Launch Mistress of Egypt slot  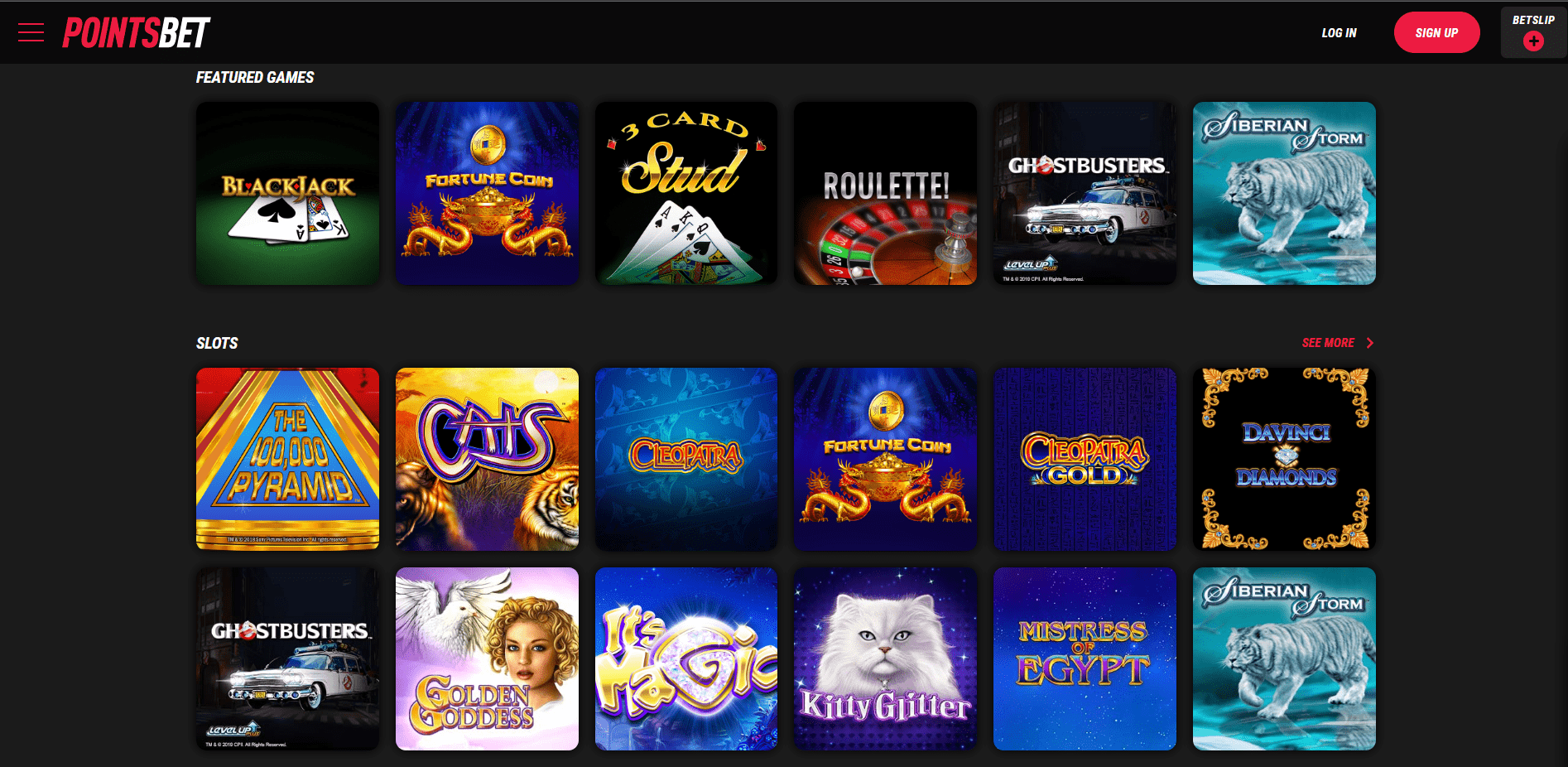(x=1085, y=658)
